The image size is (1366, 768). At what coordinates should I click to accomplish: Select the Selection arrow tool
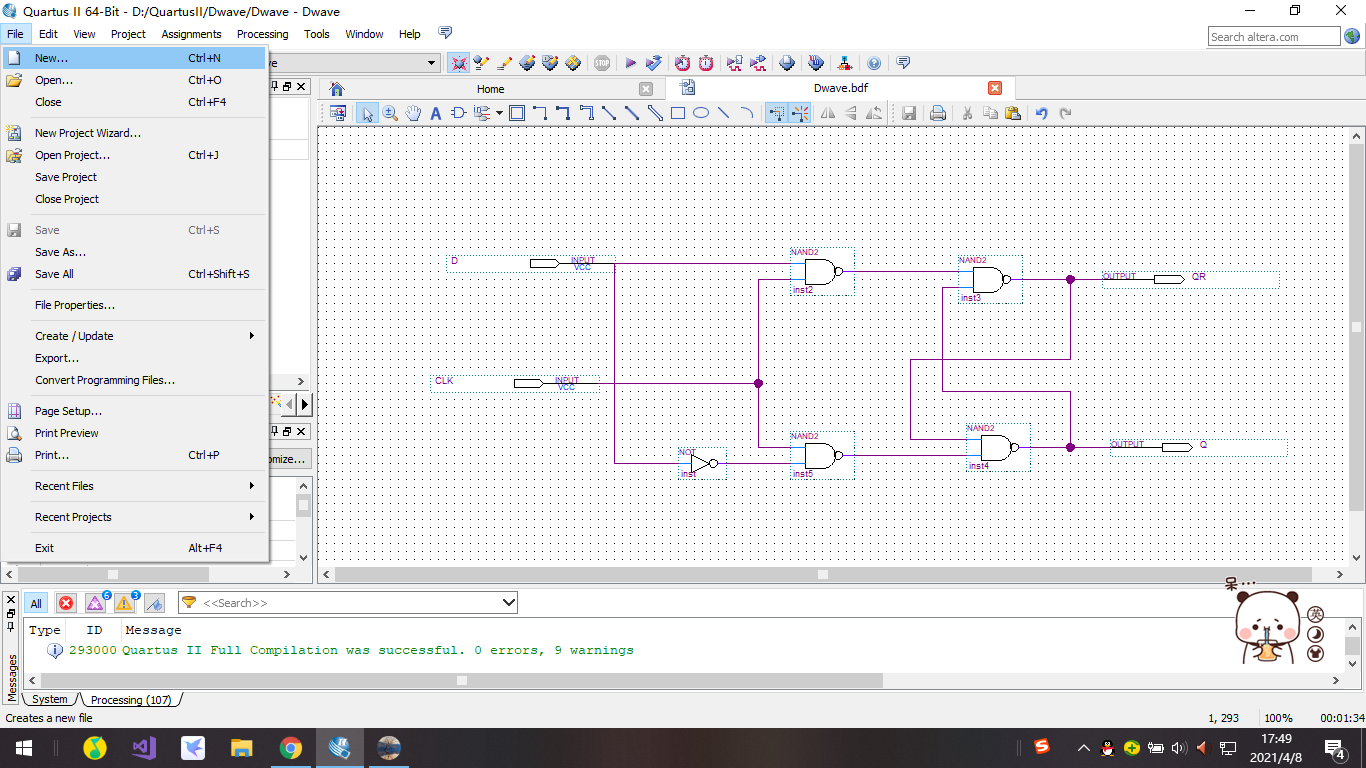pyautogui.click(x=368, y=113)
